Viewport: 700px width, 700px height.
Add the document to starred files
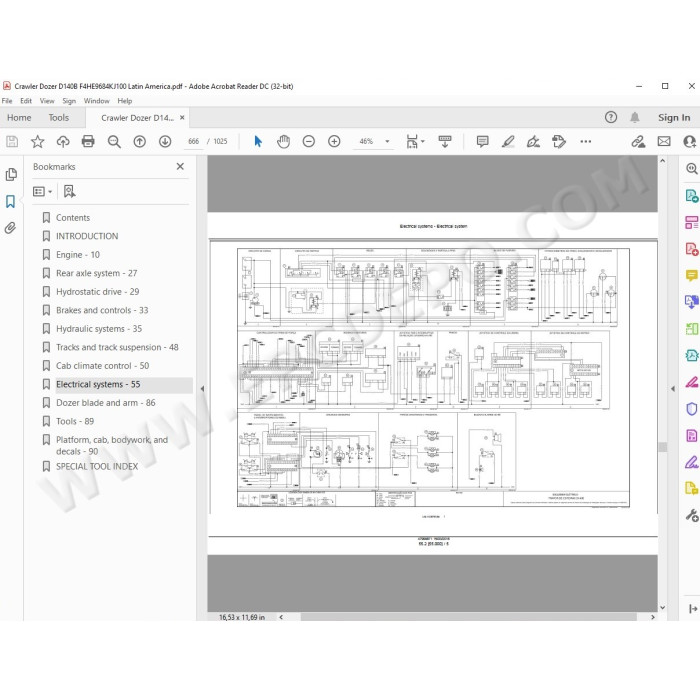(38, 142)
